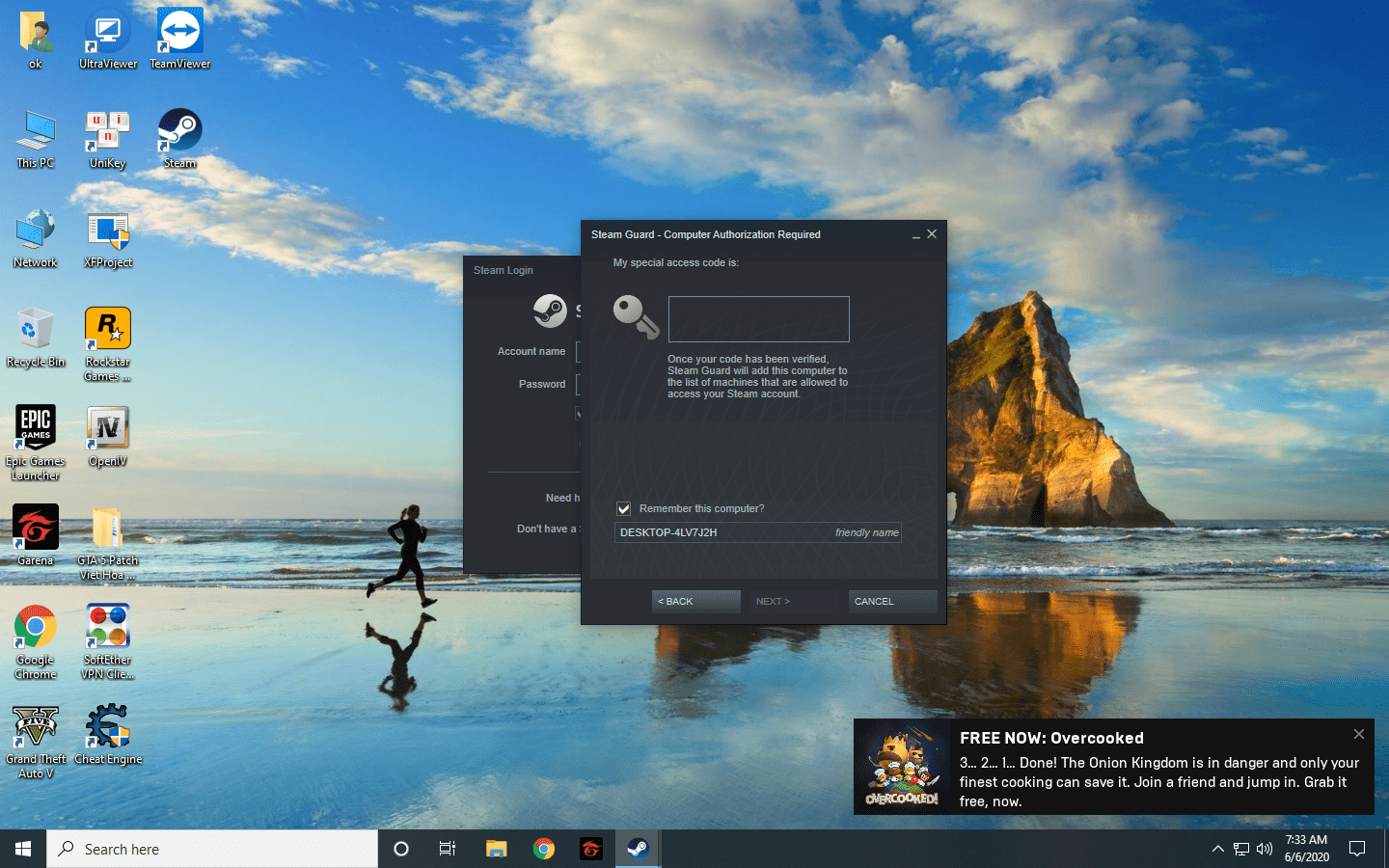The height and width of the screenshot is (868, 1389).
Task: Click the Password label in Steam Login
Action: pos(542,384)
